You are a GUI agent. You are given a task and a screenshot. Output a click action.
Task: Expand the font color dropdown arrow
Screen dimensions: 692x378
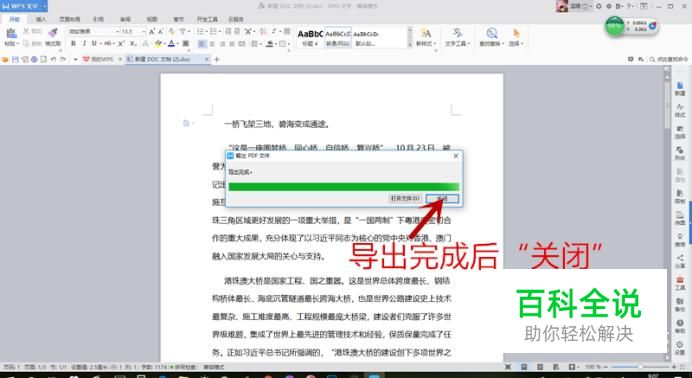[x=177, y=44]
